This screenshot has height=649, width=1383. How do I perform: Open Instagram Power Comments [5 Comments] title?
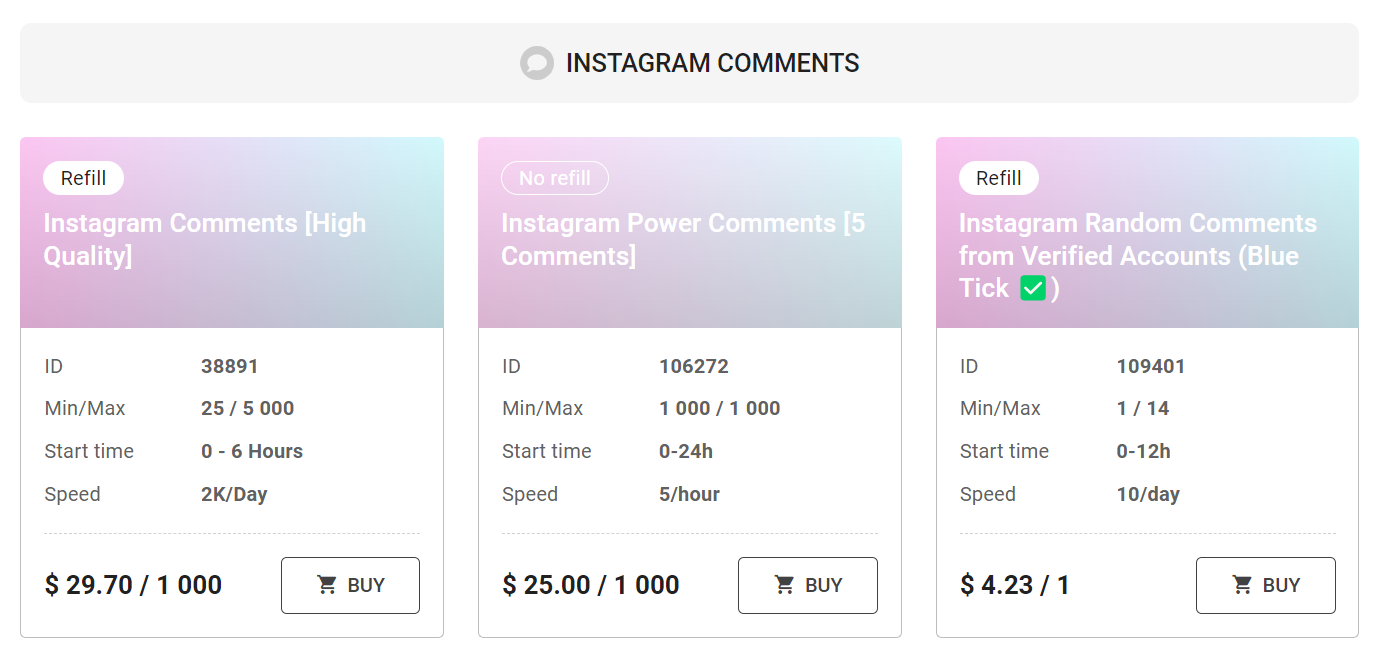point(683,239)
